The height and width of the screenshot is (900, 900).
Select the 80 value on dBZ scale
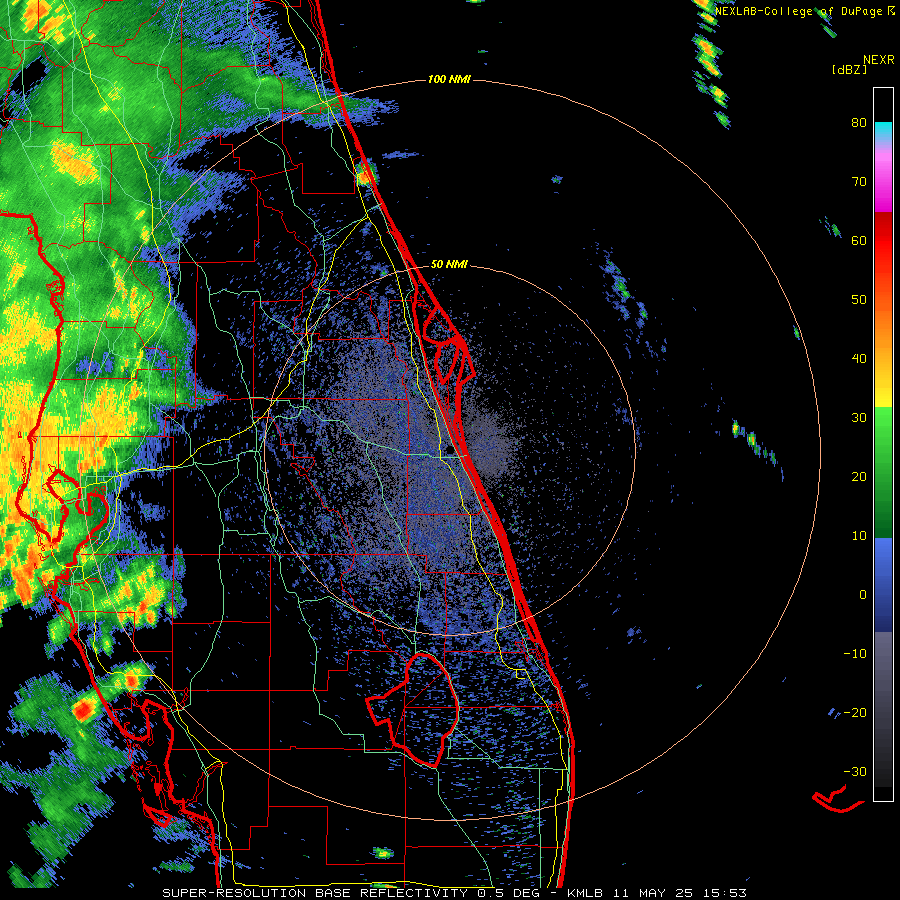click(x=859, y=122)
